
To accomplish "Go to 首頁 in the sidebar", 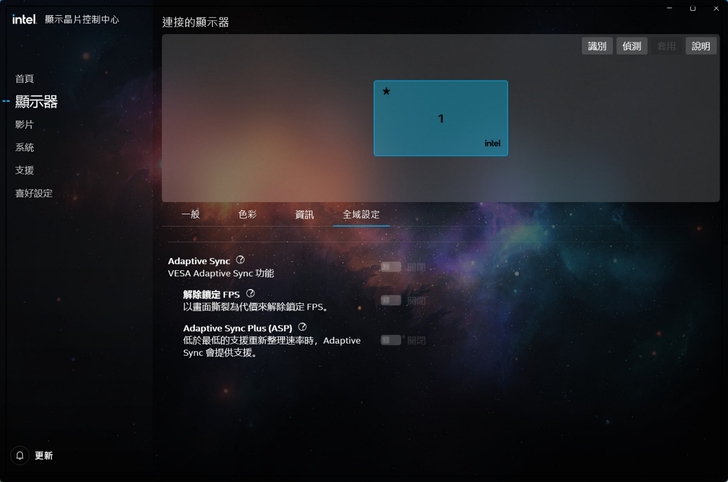I will pyautogui.click(x=25, y=79).
